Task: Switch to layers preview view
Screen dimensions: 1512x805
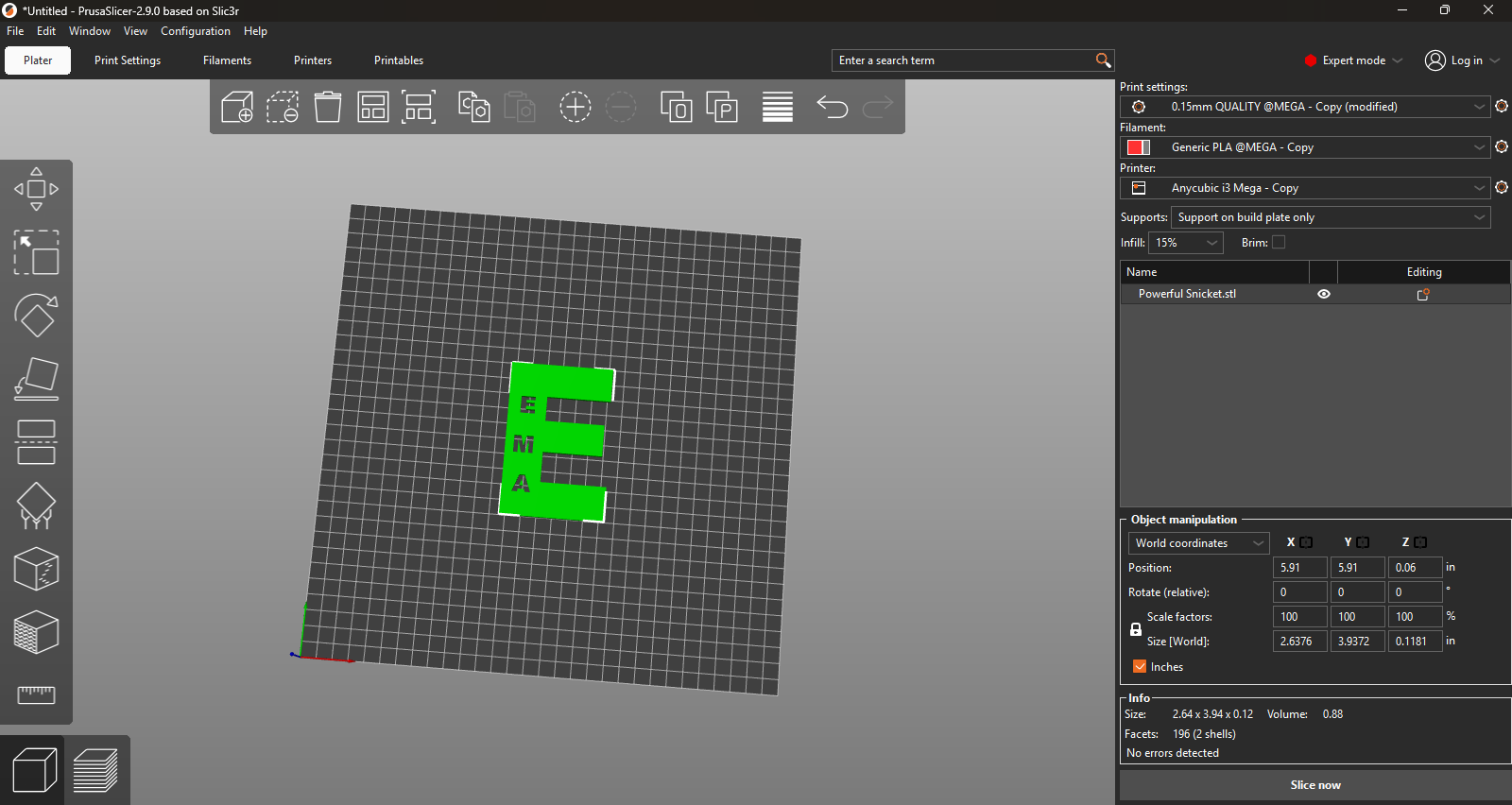Action: pyautogui.click(x=95, y=770)
